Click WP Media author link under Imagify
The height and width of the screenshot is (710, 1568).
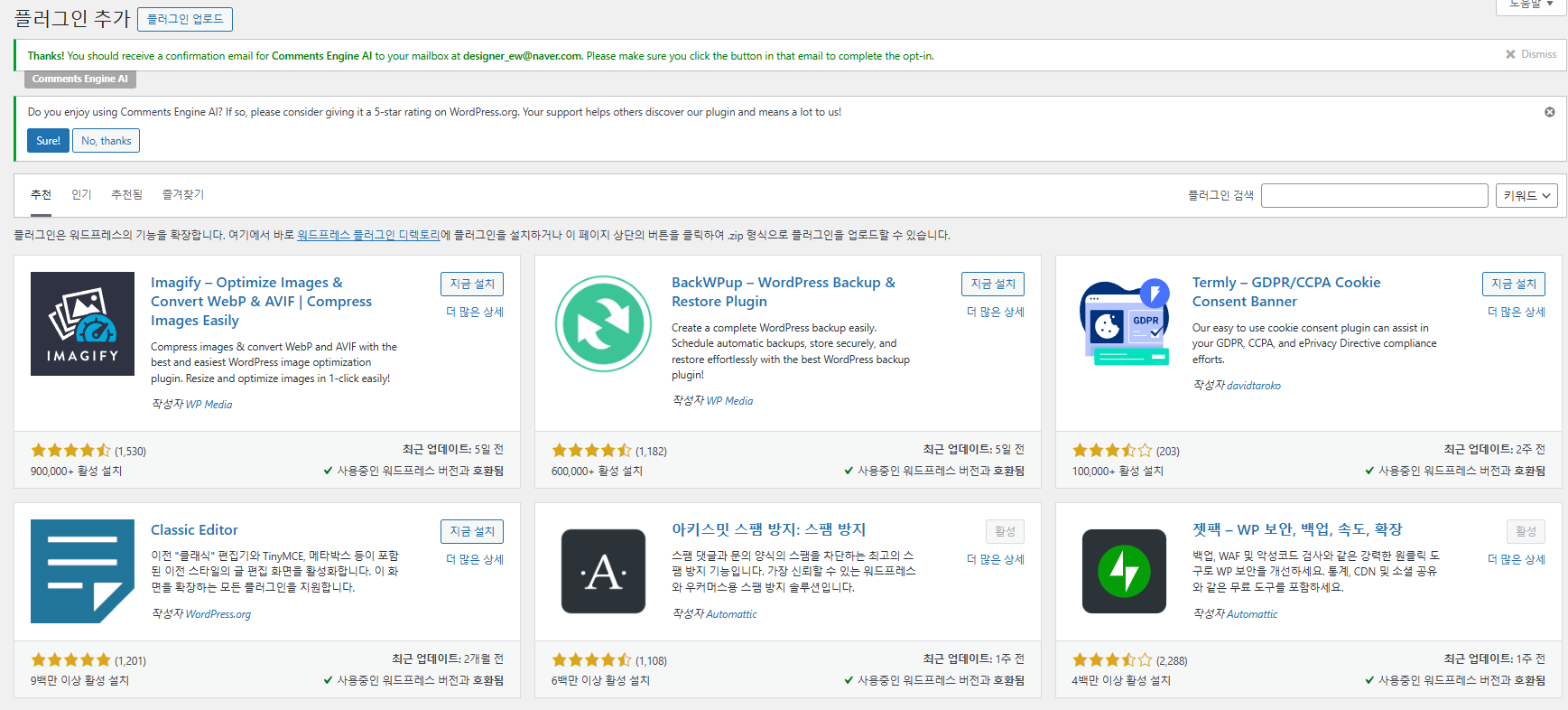click(x=209, y=405)
